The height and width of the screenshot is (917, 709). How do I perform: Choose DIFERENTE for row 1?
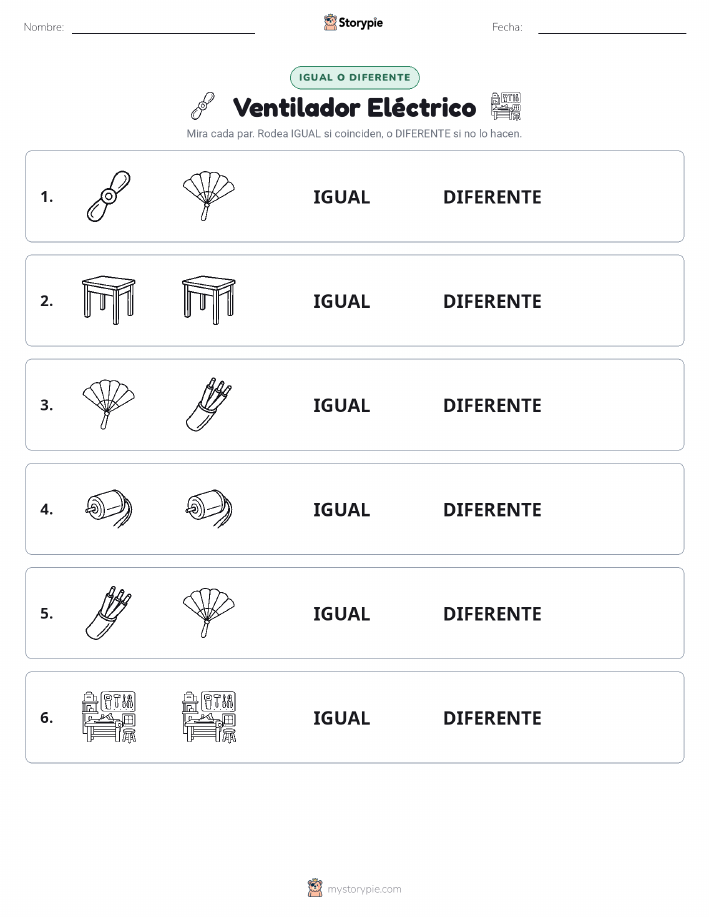click(492, 197)
